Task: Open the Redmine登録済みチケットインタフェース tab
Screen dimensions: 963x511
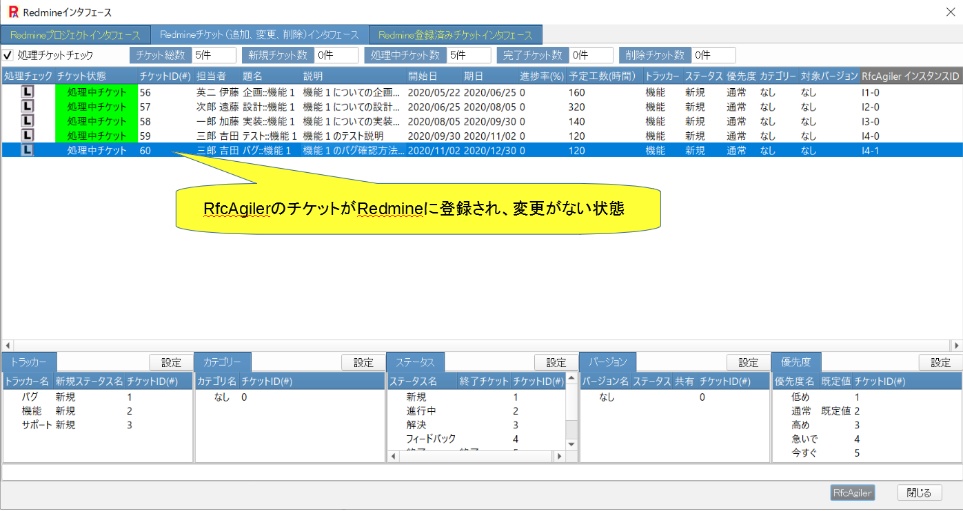Action: coord(455,35)
